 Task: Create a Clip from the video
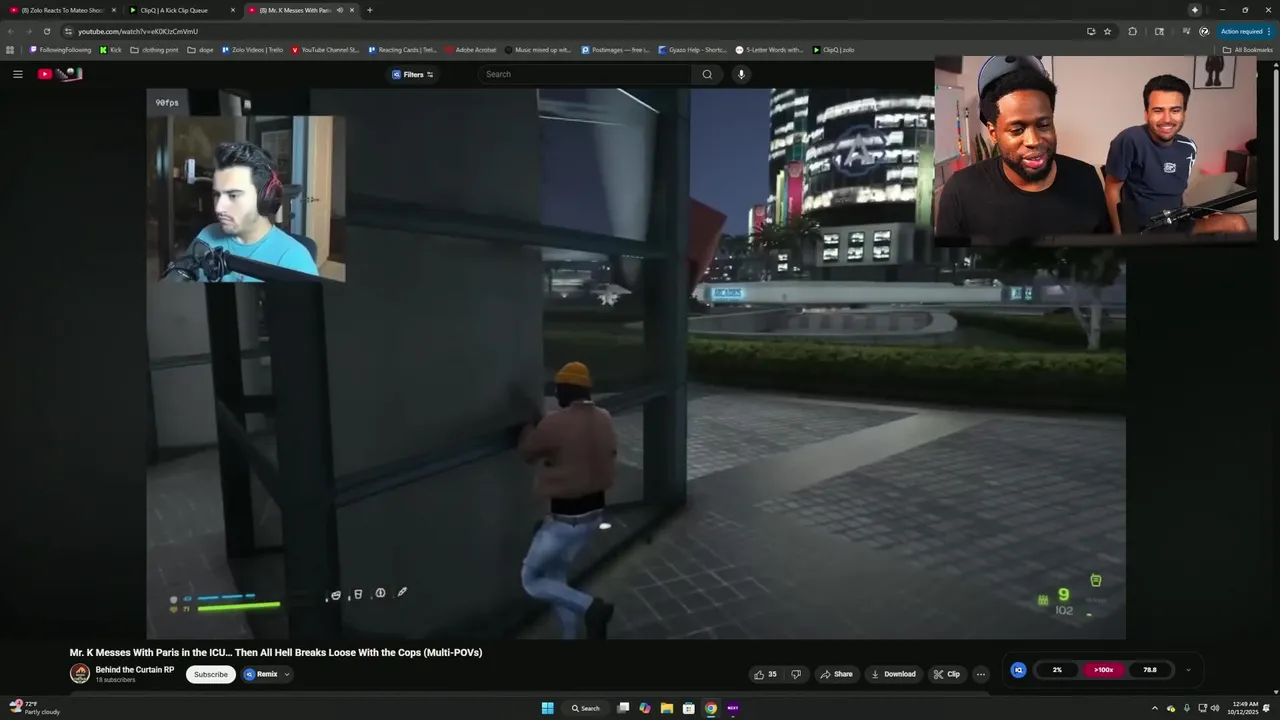[x=947, y=674]
